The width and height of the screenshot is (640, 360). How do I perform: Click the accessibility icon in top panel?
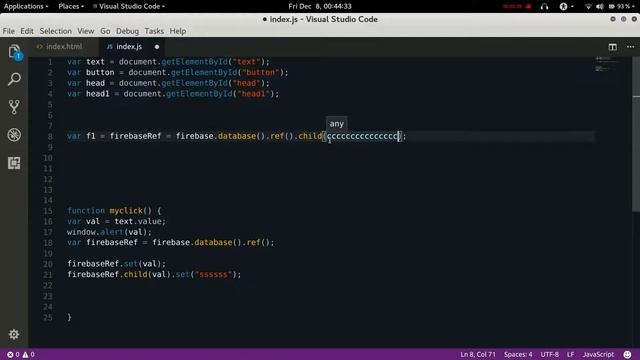click(x=563, y=6)
